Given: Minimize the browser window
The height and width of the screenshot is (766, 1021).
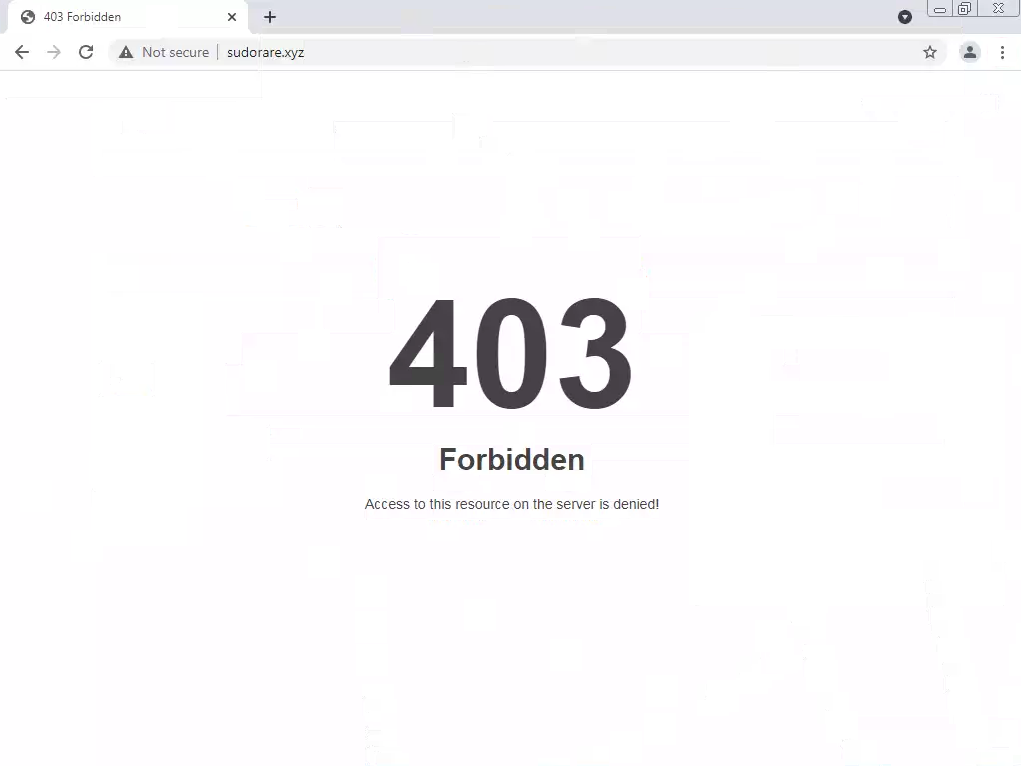Looking at the screenshot, I should tap(940, 9).
